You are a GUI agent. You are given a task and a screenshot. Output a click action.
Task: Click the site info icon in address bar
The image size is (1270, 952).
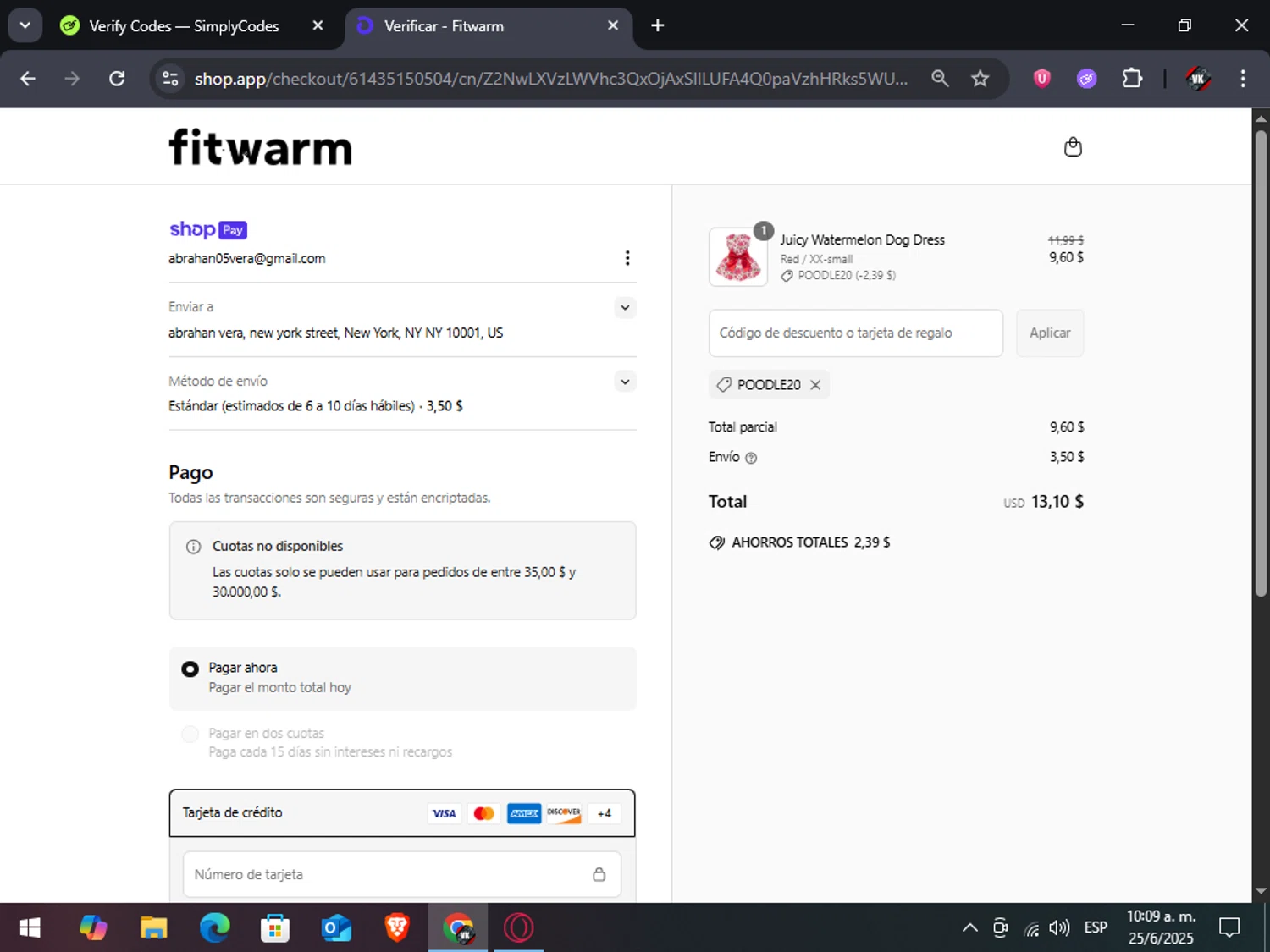(170, 79)
